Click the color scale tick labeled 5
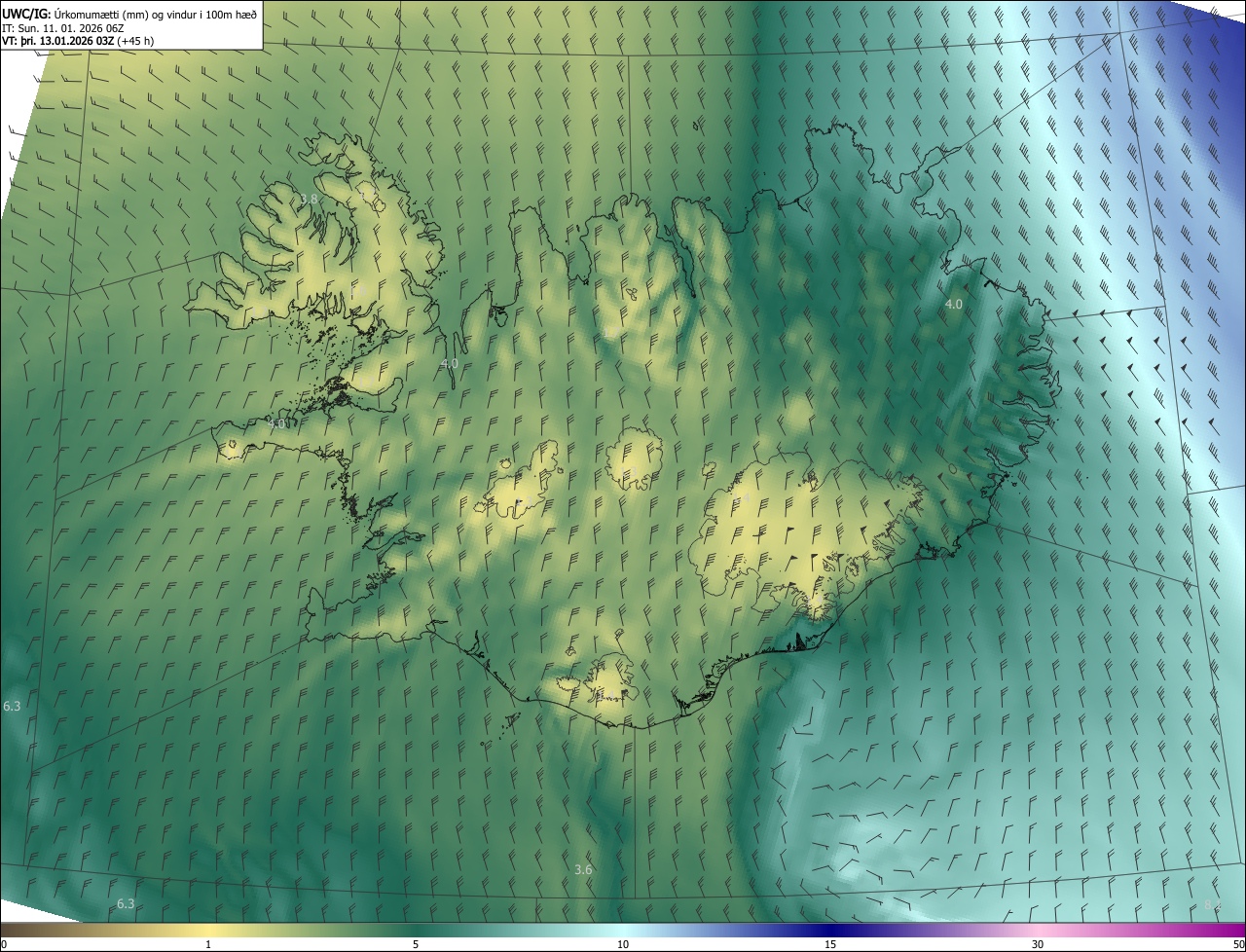 (x=416, y=944)
